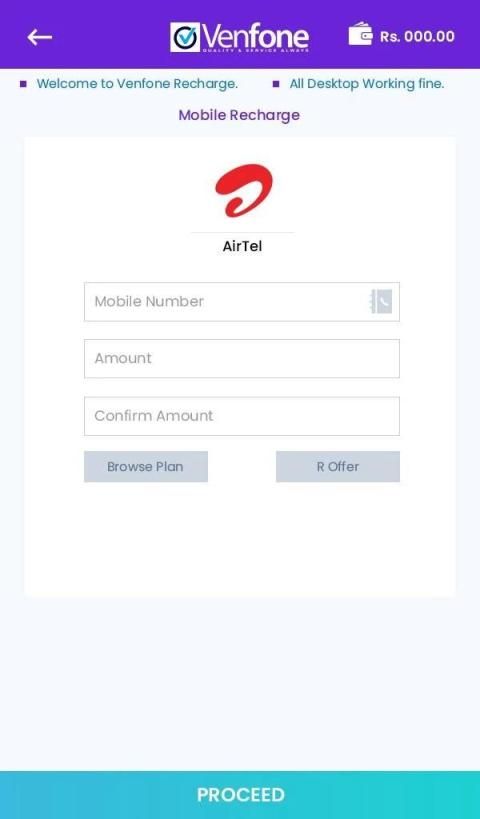Select the Amount field above Confirm Amount
This screenshot has width=480, height=819.
tap(242, 358)
